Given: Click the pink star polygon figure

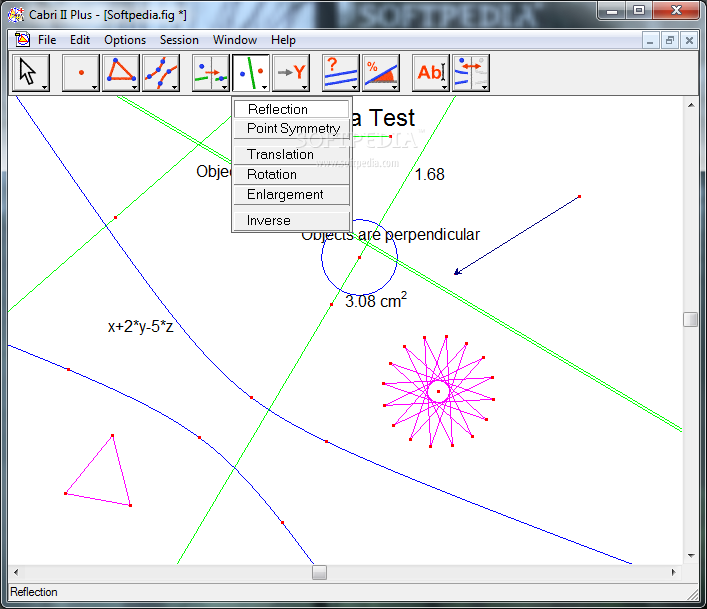Looking at the screenshot, I should click(438, 391).
